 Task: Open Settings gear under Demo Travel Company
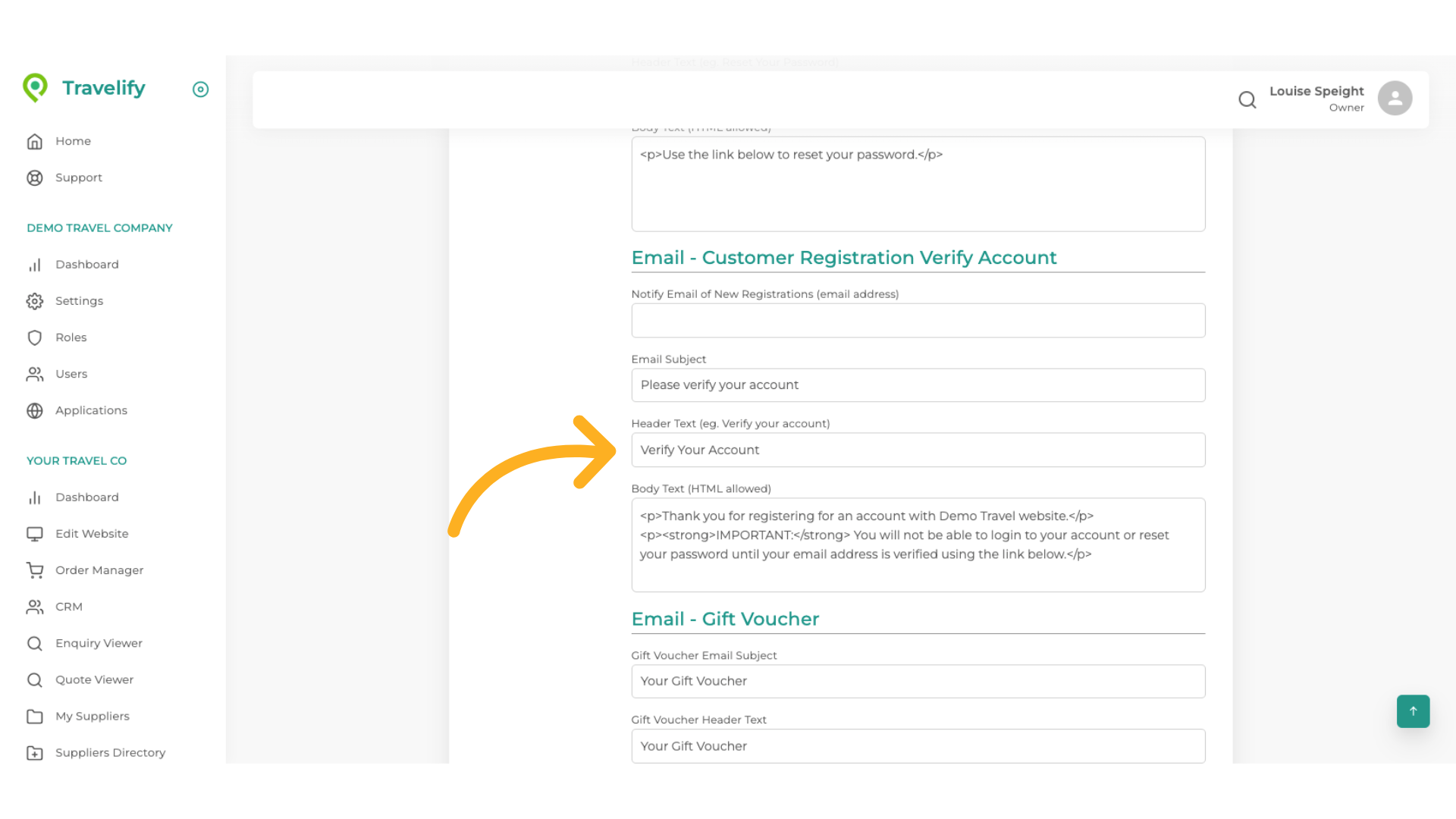79,301
